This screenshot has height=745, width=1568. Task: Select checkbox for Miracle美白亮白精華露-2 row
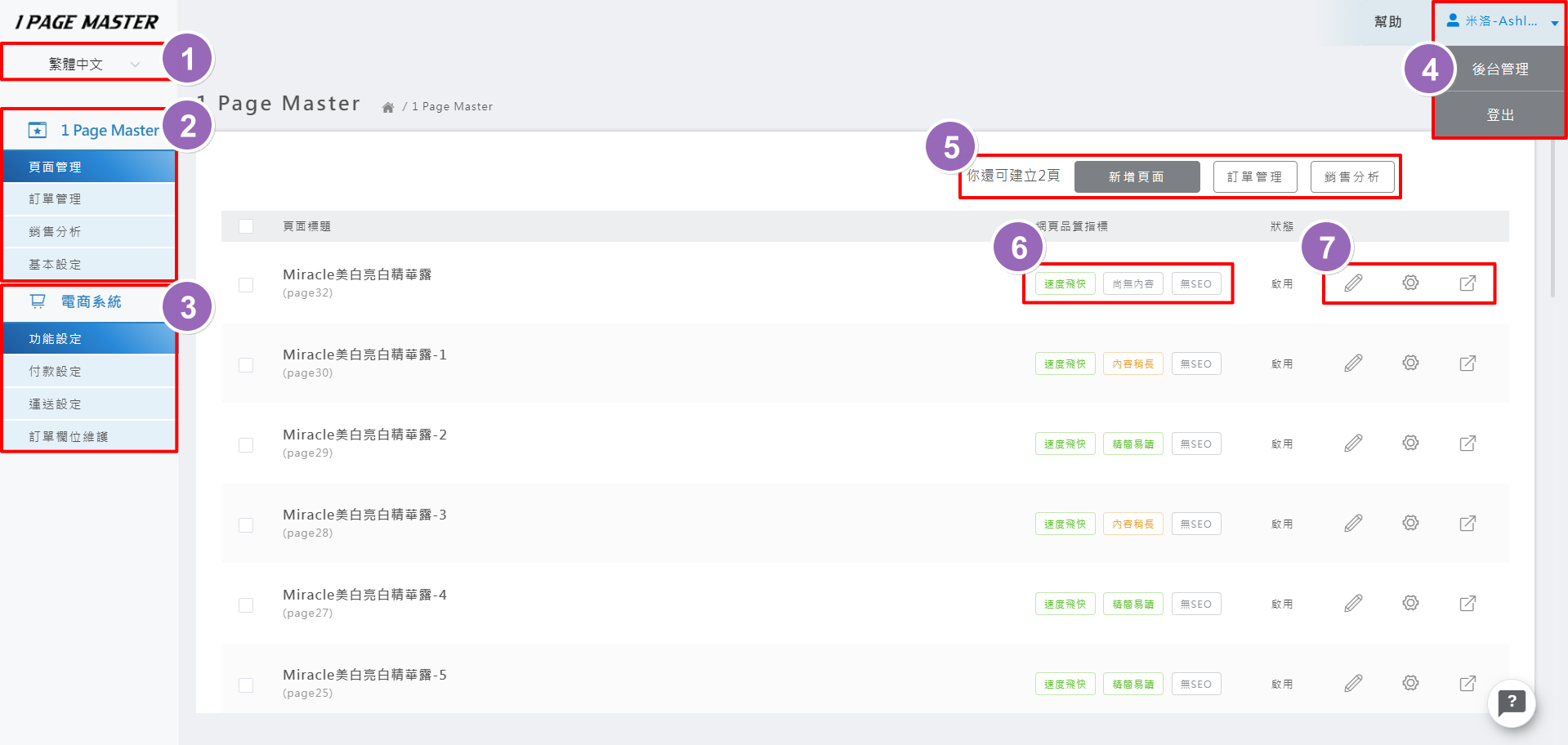coord(246,444)
